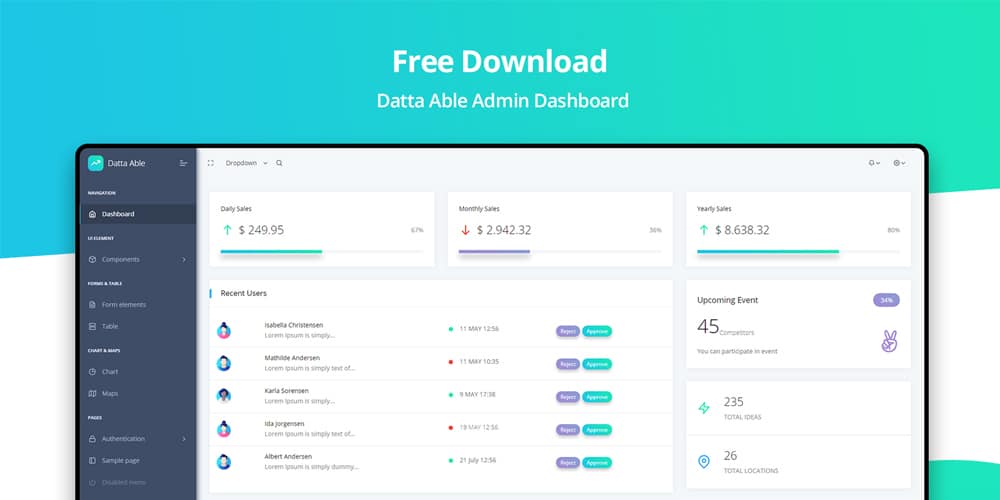
Task: Click Yearly Sales green up arrow
Action: (x=704, y=230)
